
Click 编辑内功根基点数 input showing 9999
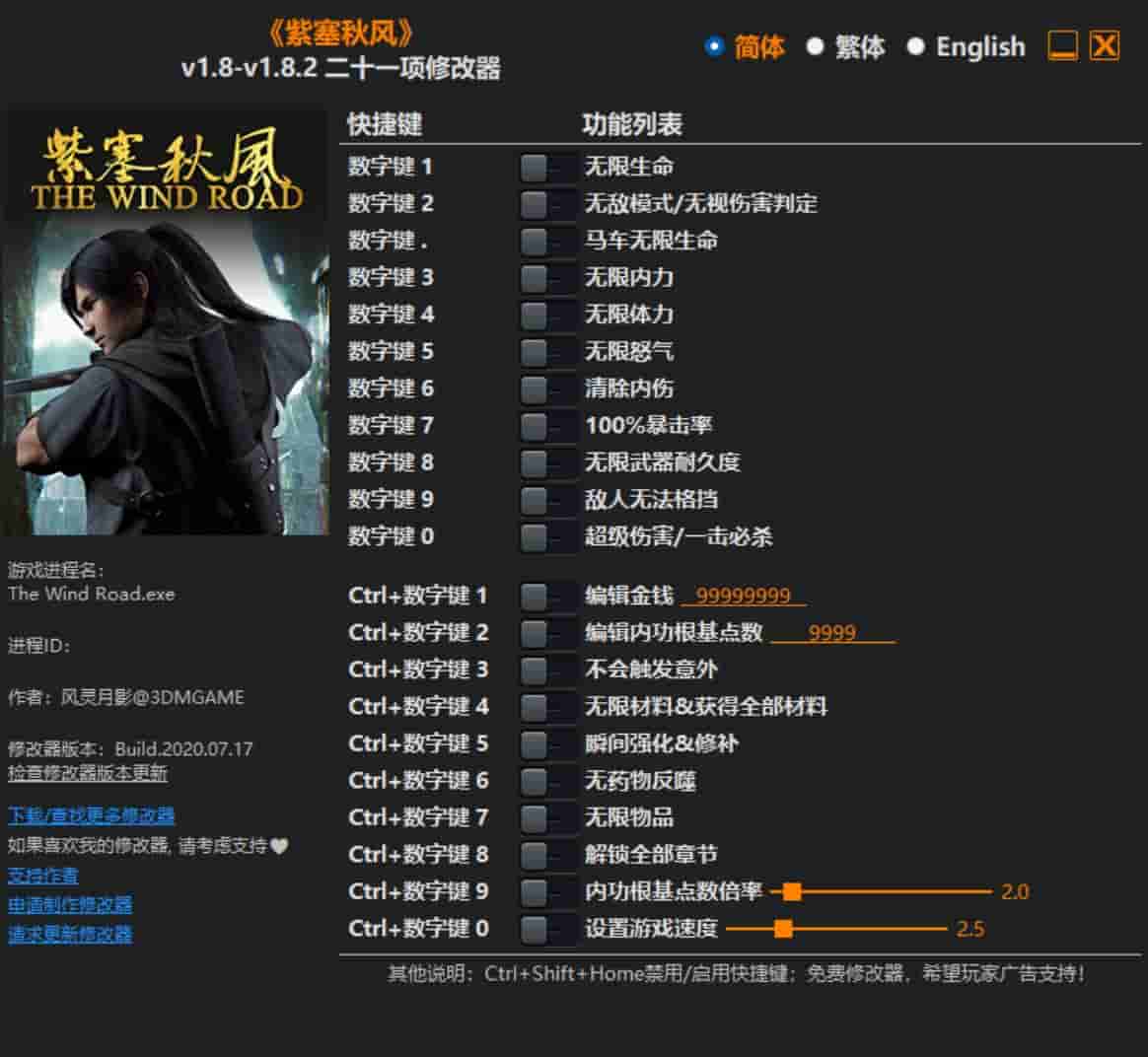pyautogui.click(x=832, y=633)
